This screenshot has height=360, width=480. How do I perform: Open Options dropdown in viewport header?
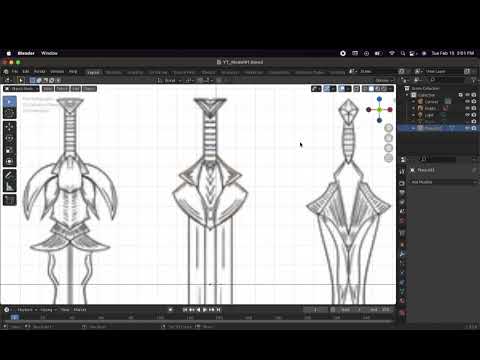click(x=384, y=80)
